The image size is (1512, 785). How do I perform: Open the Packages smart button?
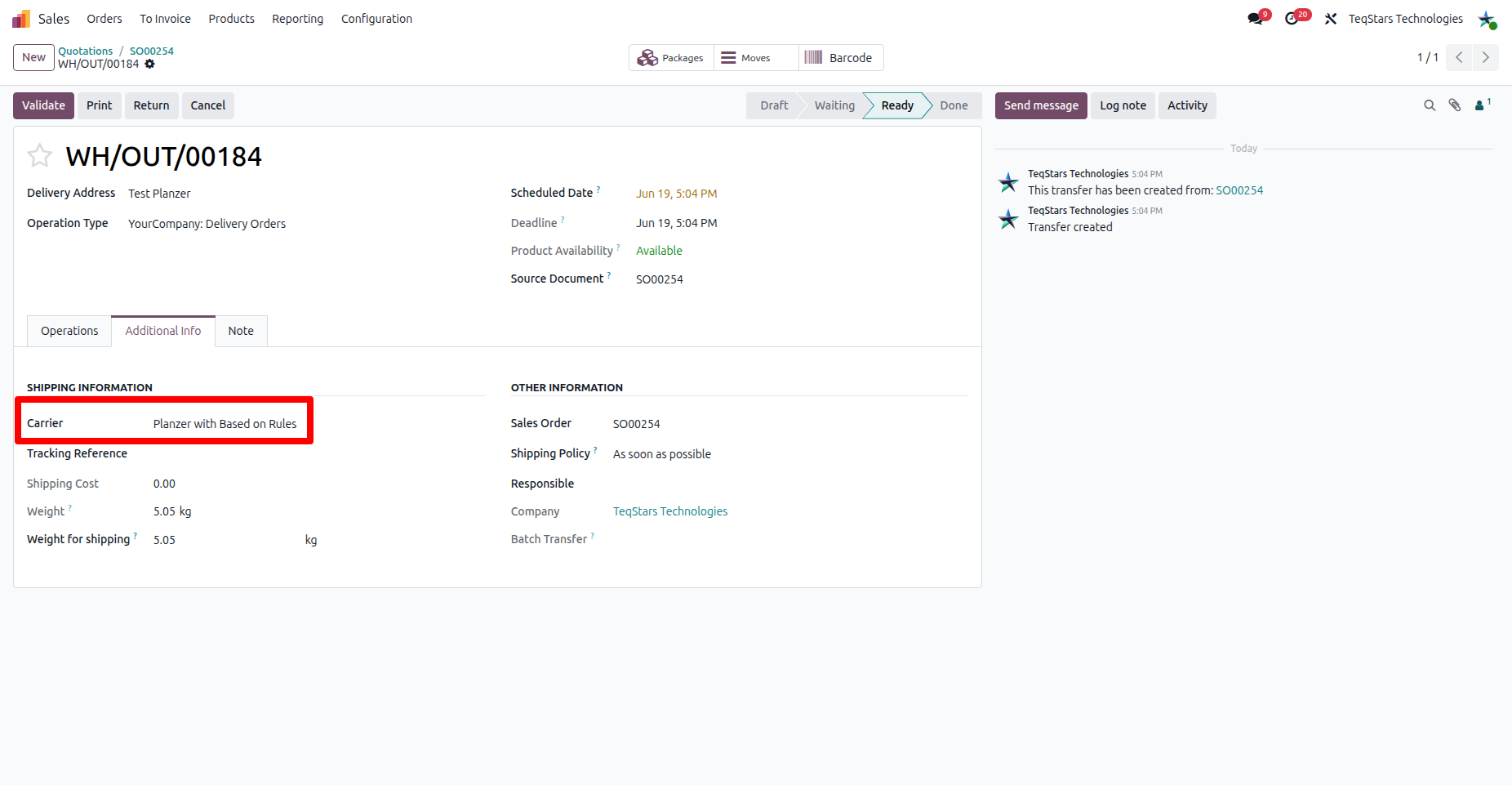pos(671,58)
